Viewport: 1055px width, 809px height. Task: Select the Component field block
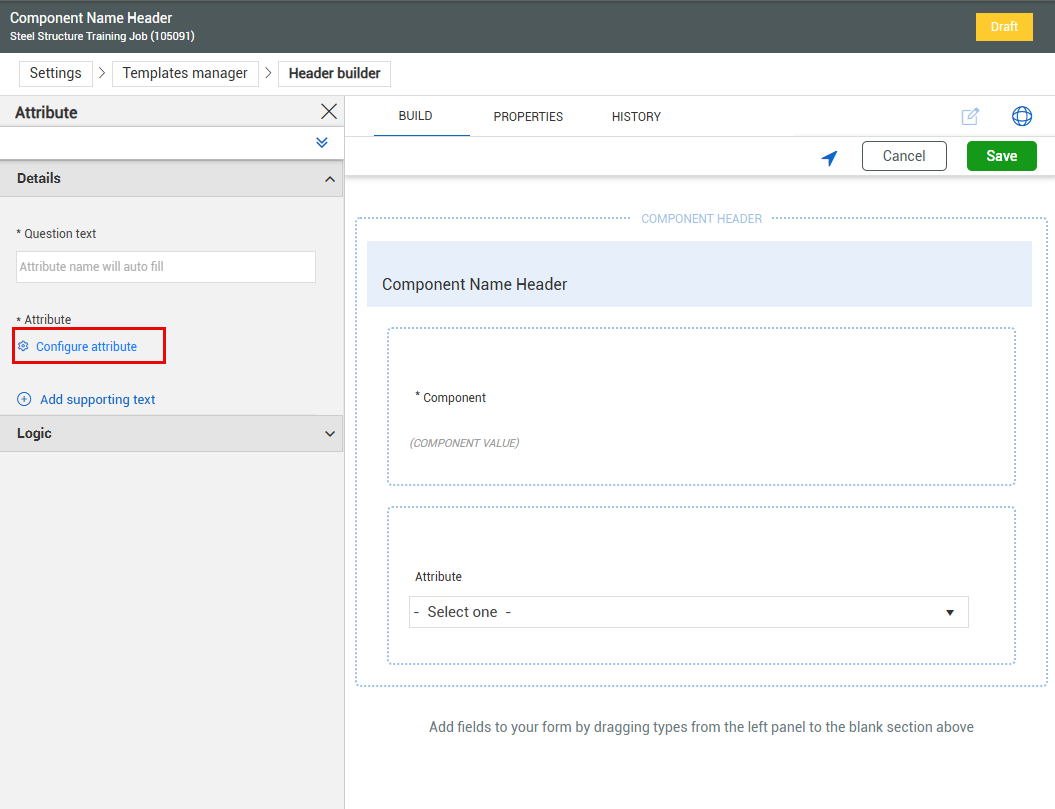pyautogui.click(x=701, y=406)
